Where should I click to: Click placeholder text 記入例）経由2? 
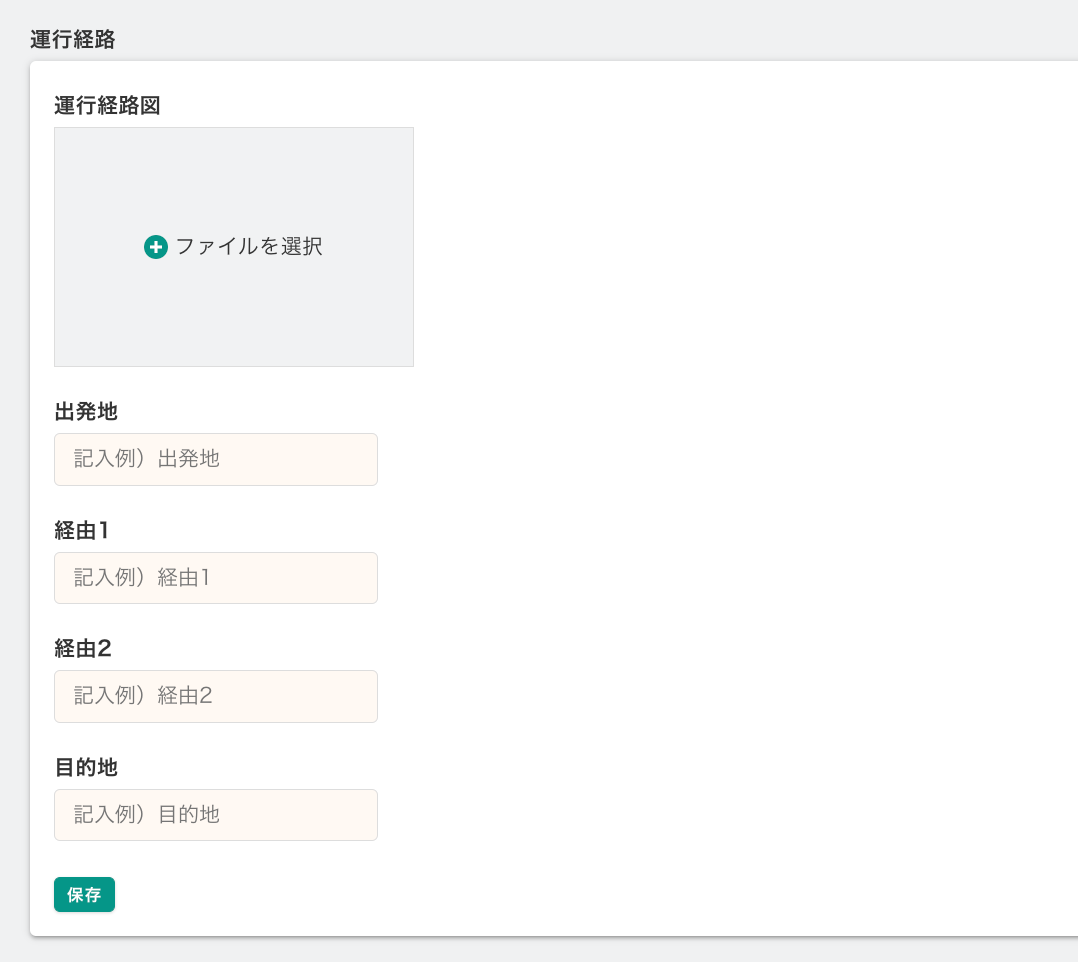click(143, 696)
